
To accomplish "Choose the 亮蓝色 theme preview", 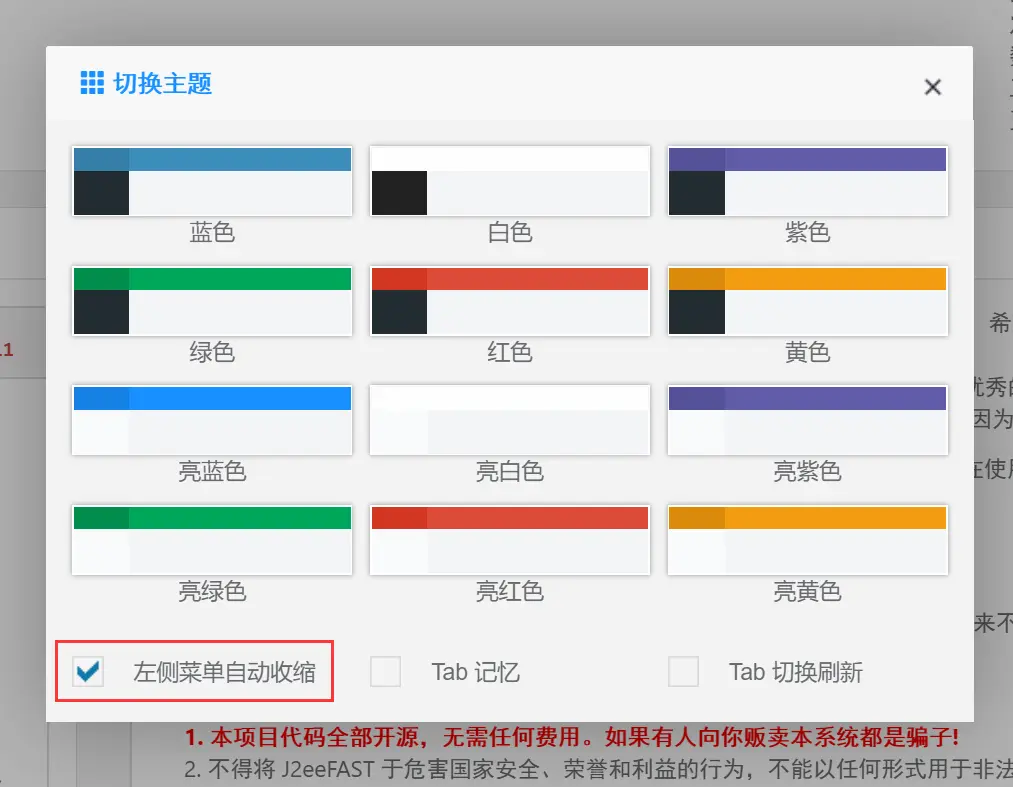I will click(211, 420).
